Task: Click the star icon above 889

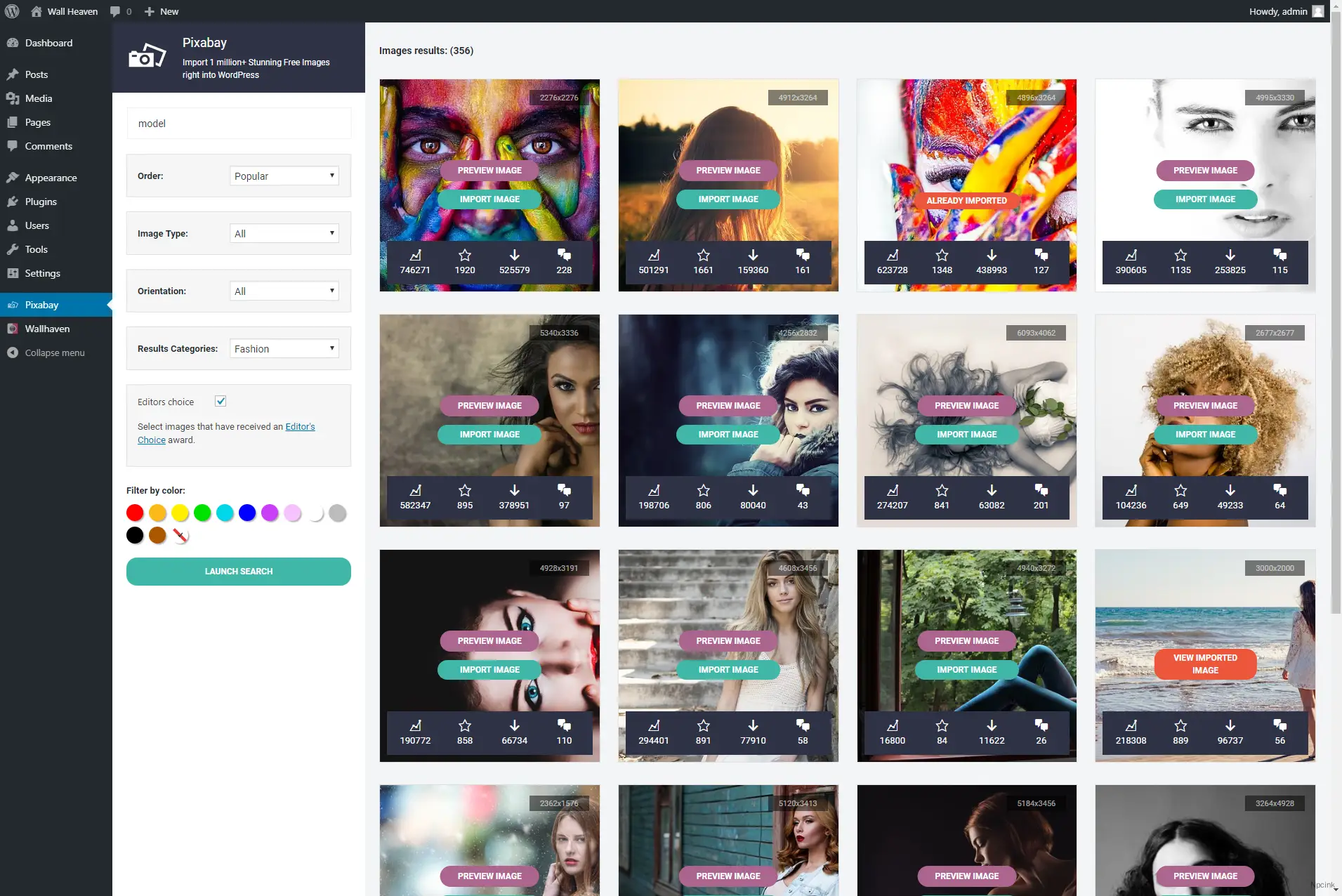Action: [x=1180, y=725]
